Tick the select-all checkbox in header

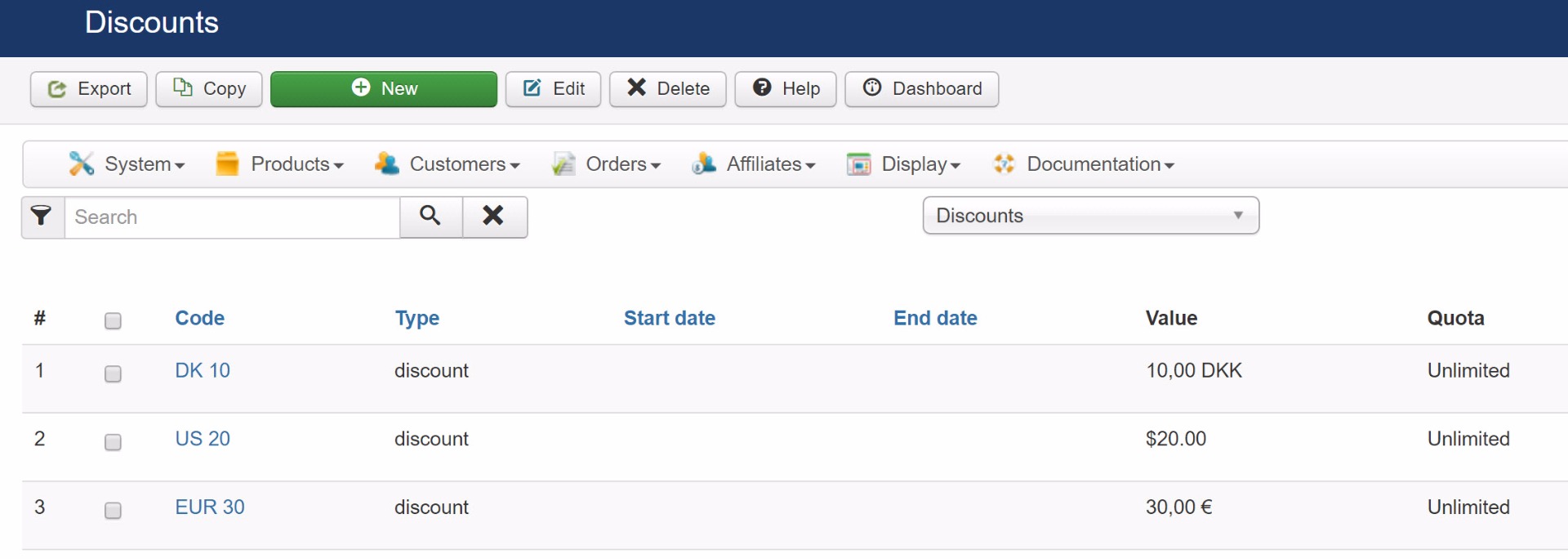(113, 321)
